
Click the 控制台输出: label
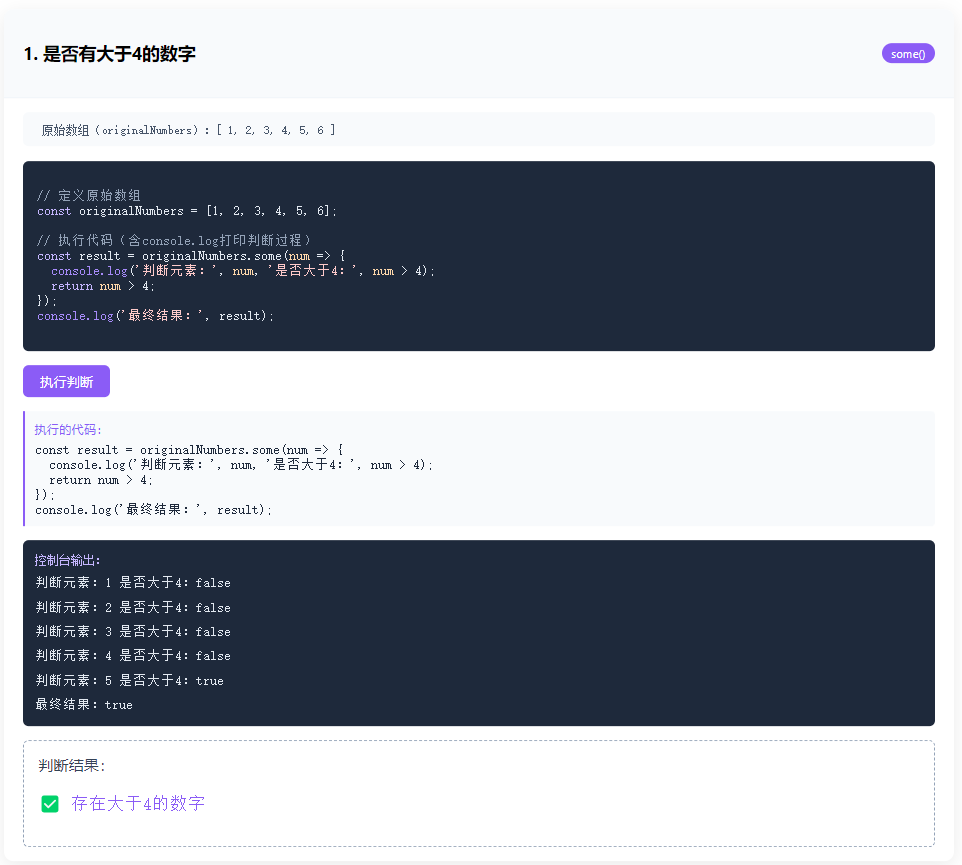tap(67, 560)
